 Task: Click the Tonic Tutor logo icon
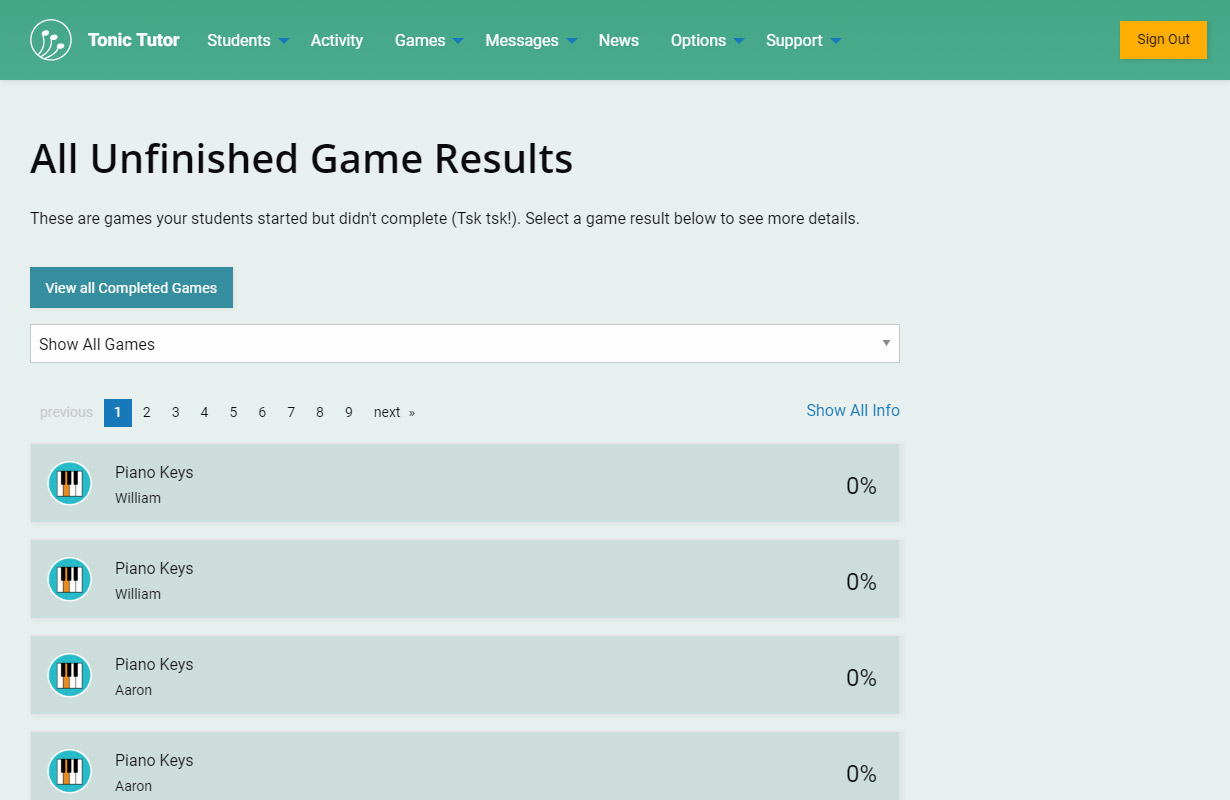click(51, 40)
